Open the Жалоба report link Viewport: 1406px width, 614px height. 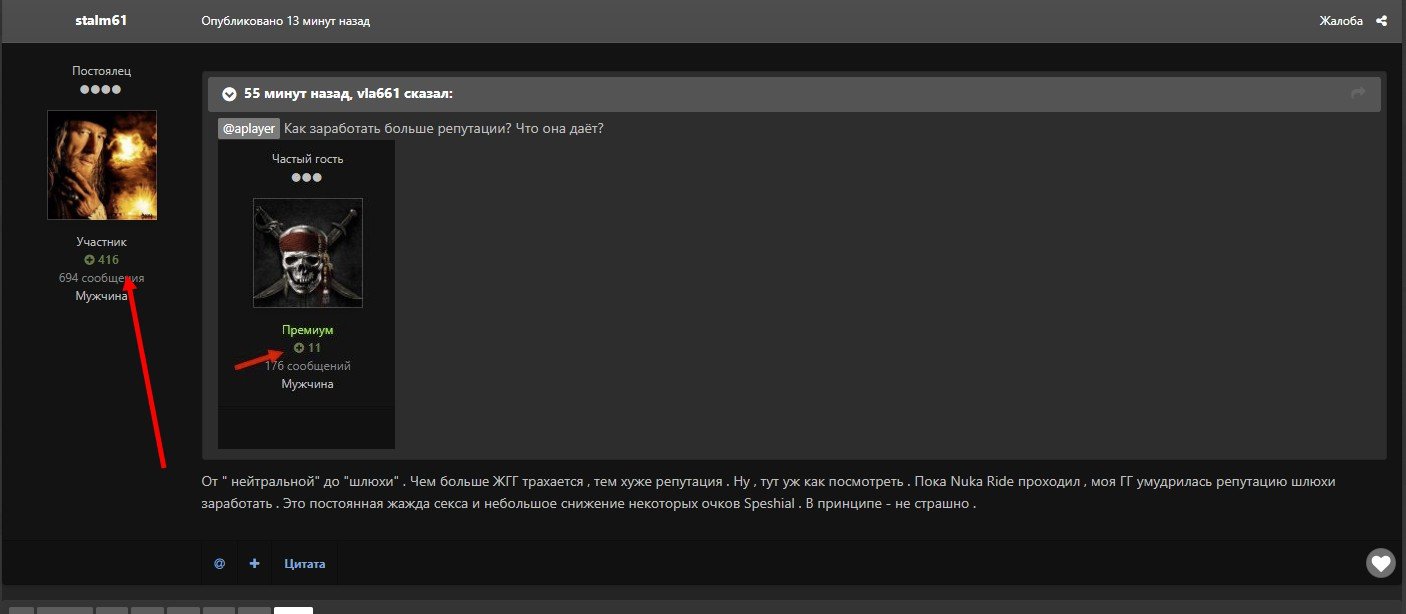[1341, 21]
